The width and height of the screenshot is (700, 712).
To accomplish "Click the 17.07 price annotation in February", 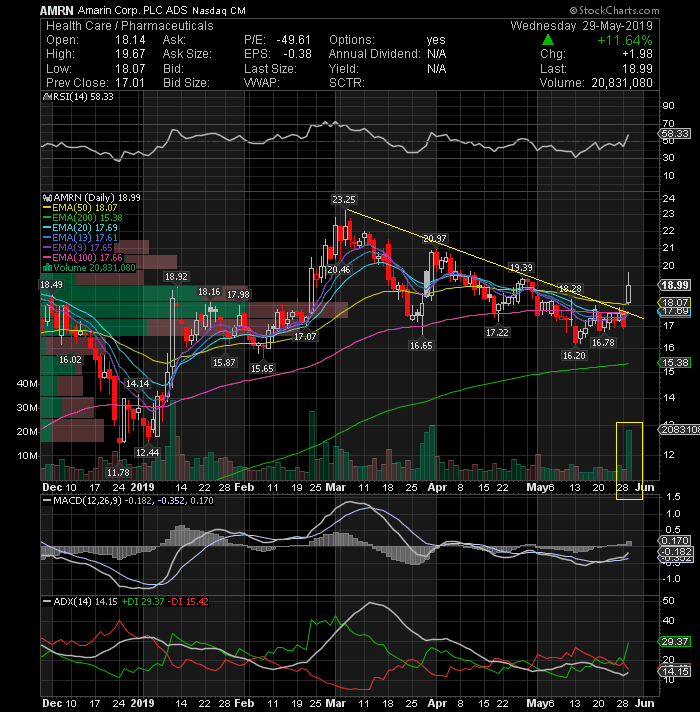I will pyautogui.click(x=305, y=336).
